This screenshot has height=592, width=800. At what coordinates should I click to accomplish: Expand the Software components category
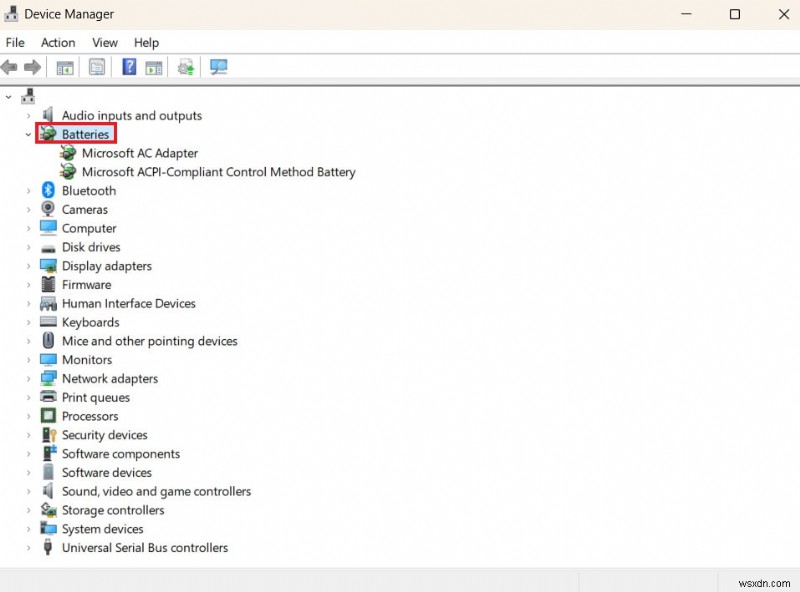click(x=28, y=454)
